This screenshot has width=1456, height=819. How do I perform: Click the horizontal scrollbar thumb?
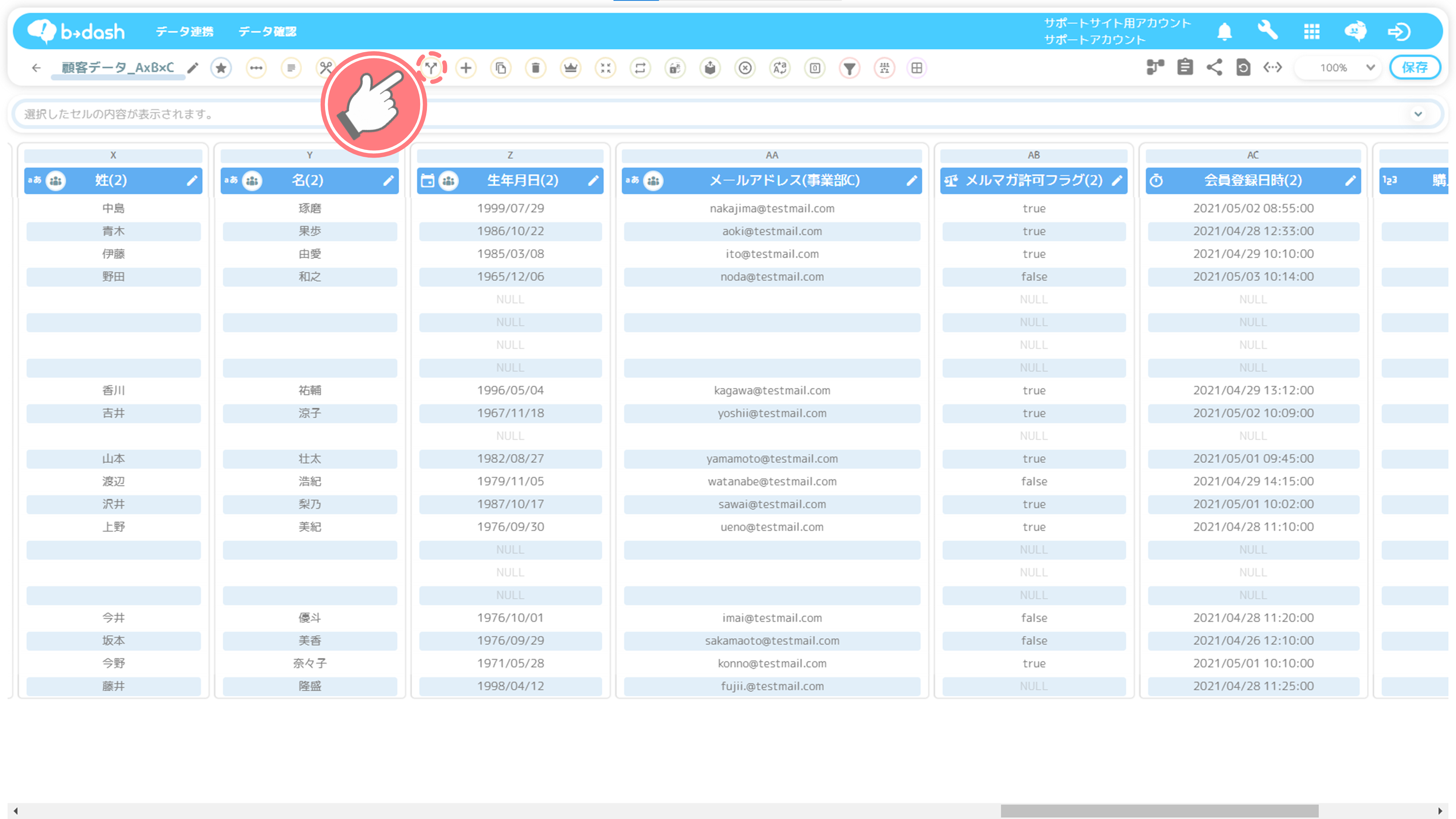(x=1159, y=811)
